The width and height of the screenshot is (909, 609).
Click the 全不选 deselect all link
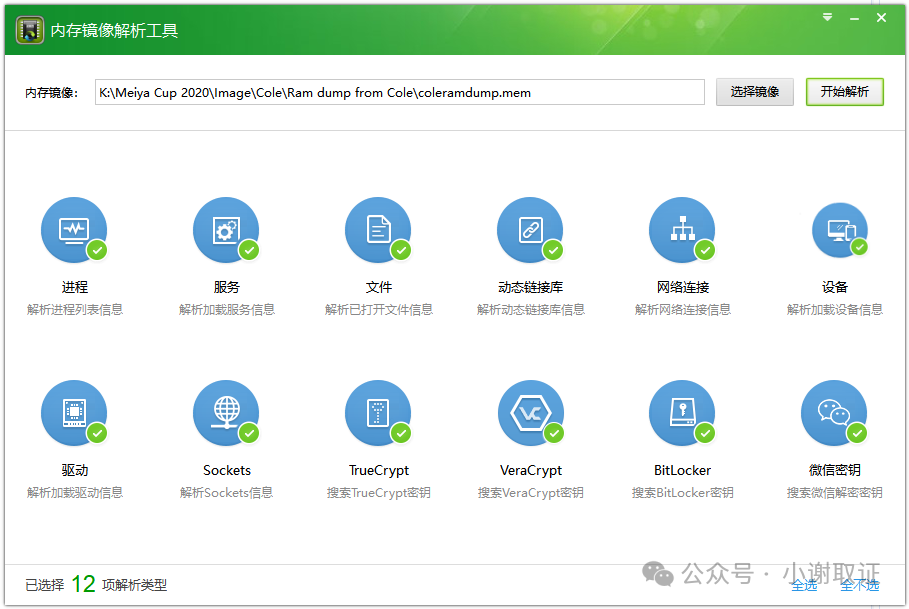pyautogui.click(x=860, y=585)
